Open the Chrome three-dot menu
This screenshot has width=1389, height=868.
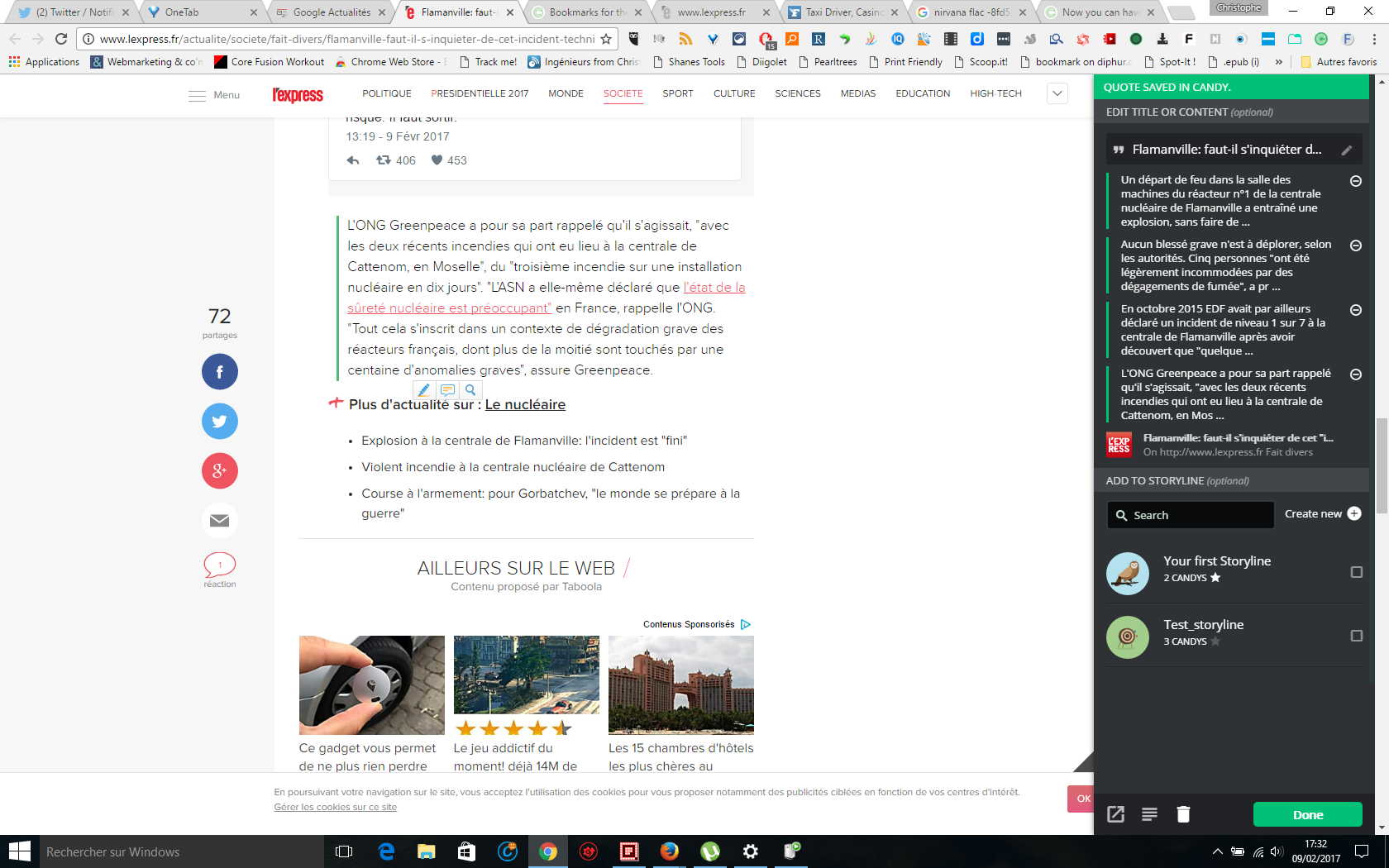click(x=1374, y=39)
